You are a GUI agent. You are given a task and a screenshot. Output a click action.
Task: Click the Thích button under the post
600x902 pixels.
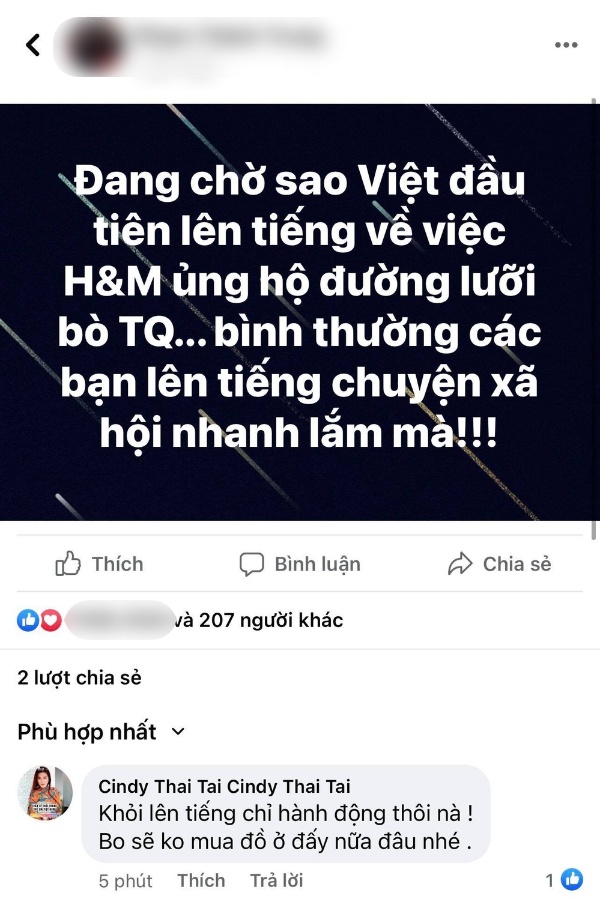click(99, 564)
